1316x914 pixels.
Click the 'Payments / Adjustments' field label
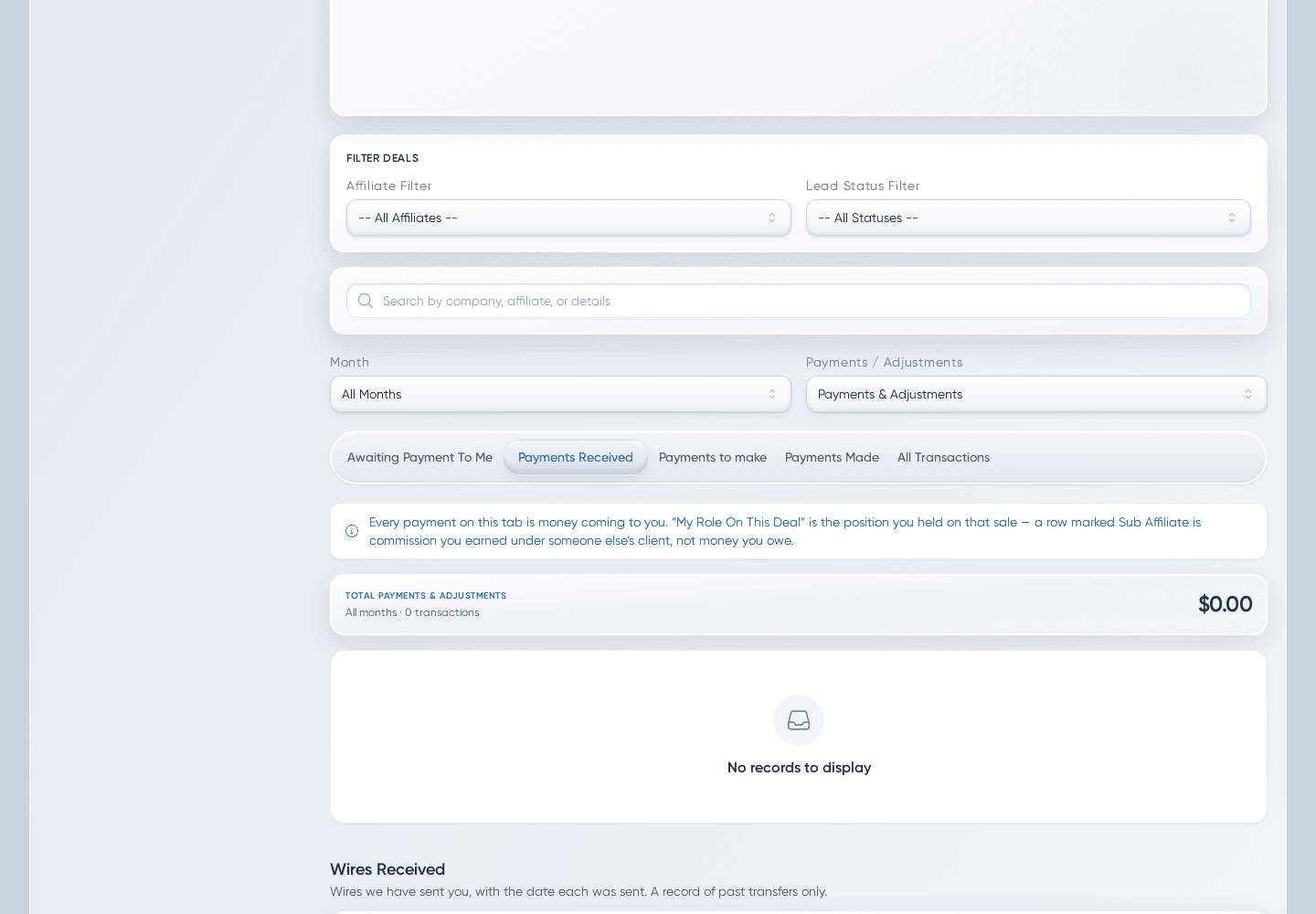coord(885,362)
